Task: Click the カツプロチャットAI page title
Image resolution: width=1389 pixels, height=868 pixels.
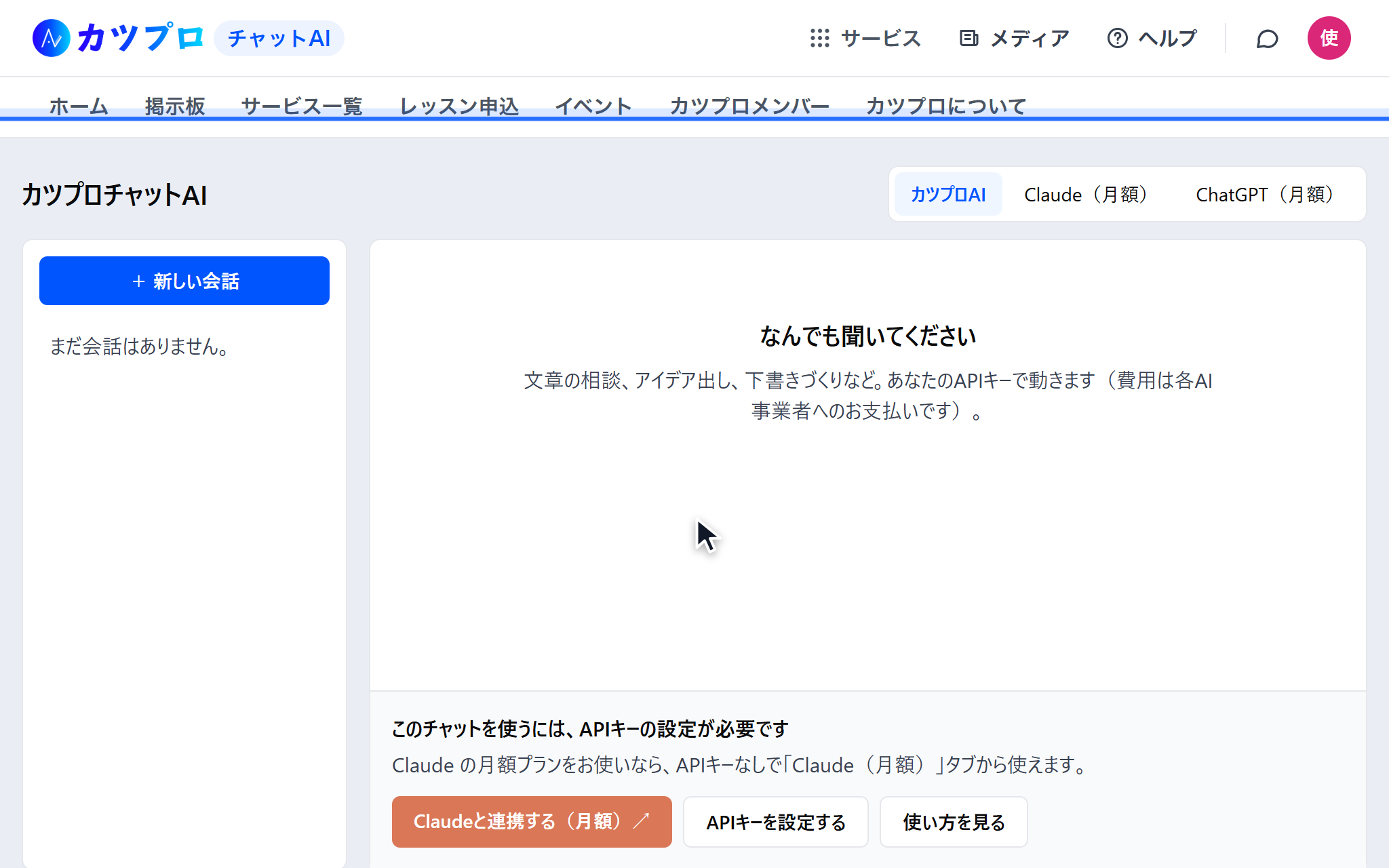Action: [x=115, y=195]
